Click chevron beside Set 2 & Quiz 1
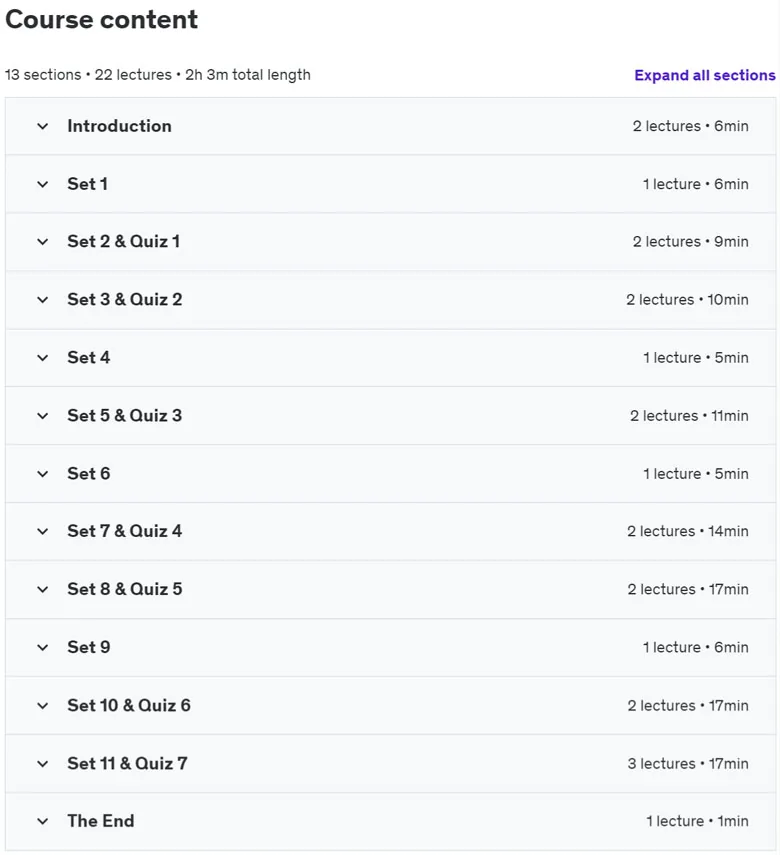 point(43,242)
